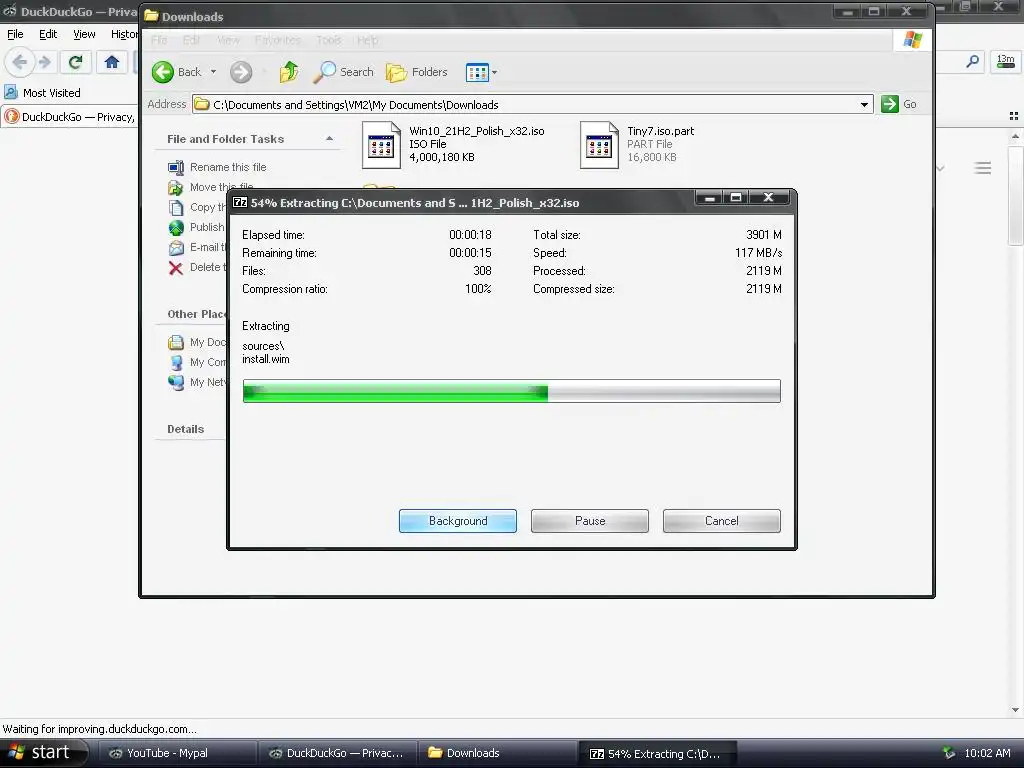The width and height of the screenshot is (1024, 768).
Task: Click the green Back arrow in Downloads
Action: (163, 72)
